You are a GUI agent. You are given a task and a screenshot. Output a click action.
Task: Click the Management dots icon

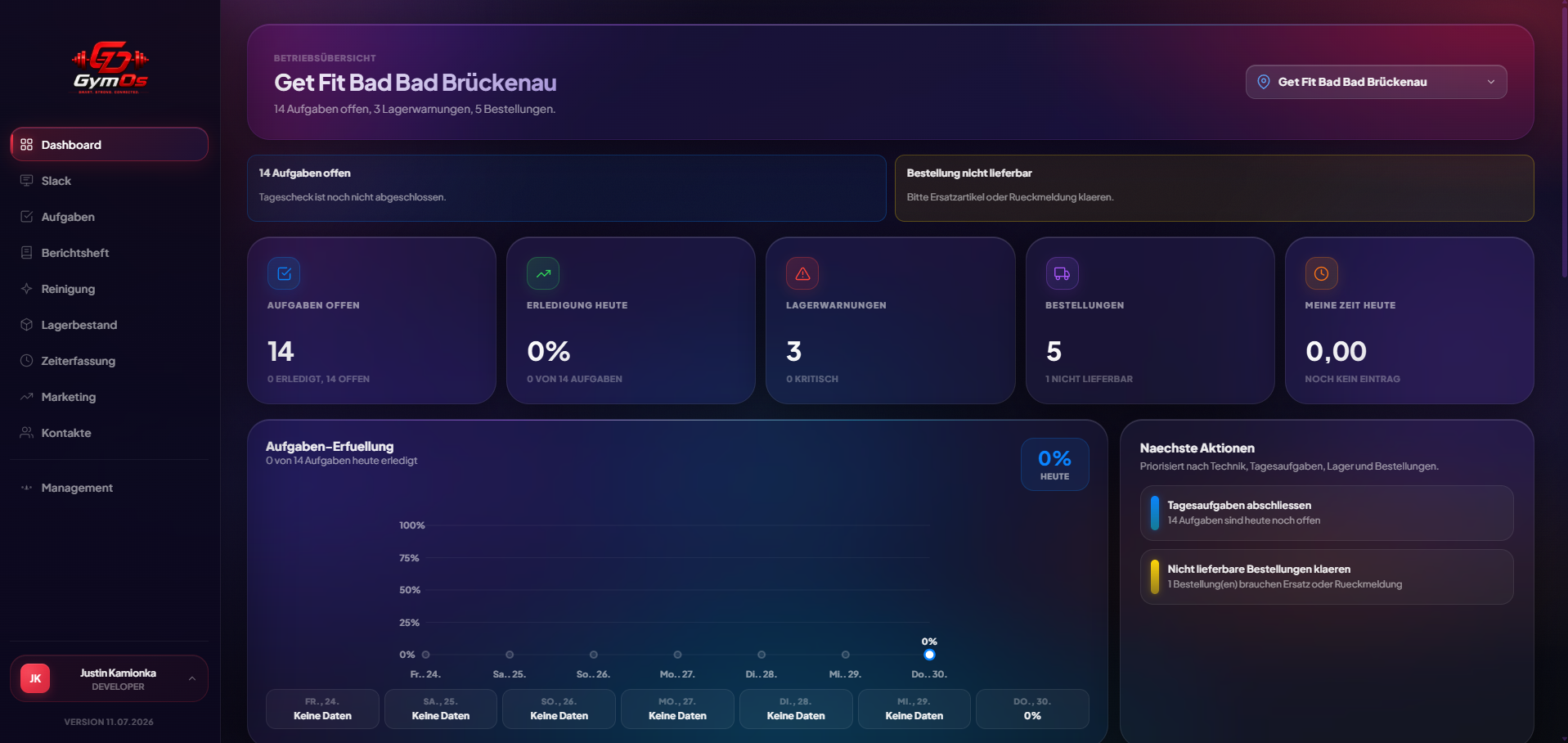[x=26, y=488]
